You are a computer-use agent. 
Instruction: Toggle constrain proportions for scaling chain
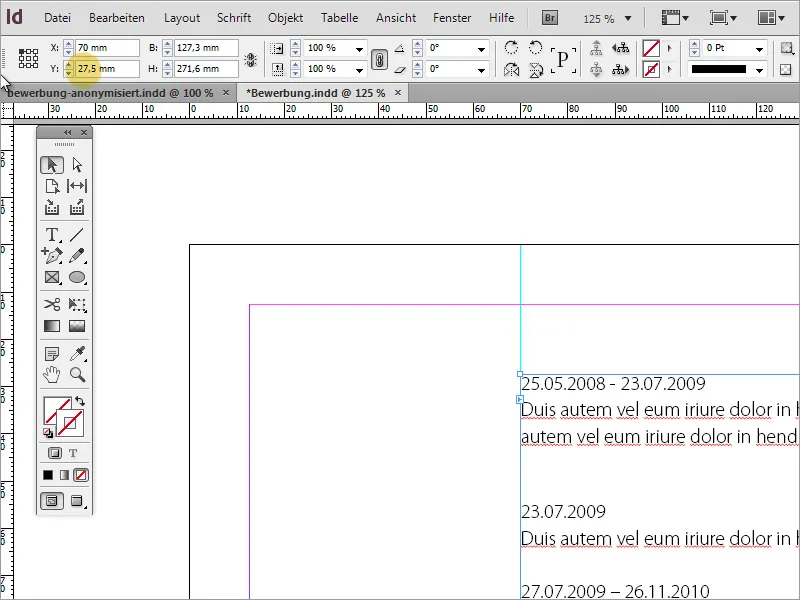pyautogui.click(x=379, y=59)
